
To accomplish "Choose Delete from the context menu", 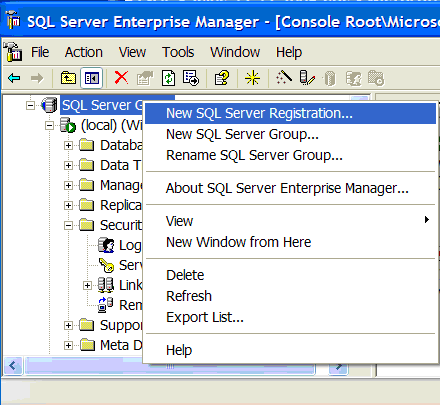I will point(290,275).
